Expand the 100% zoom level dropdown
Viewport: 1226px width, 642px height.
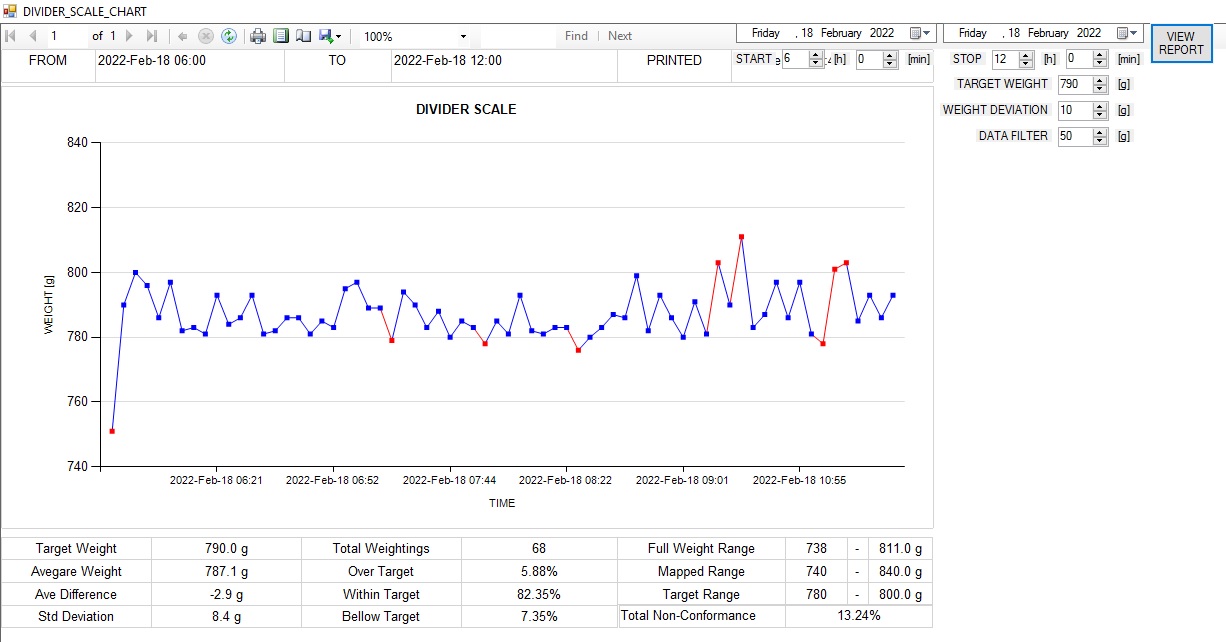coord(463,37)
